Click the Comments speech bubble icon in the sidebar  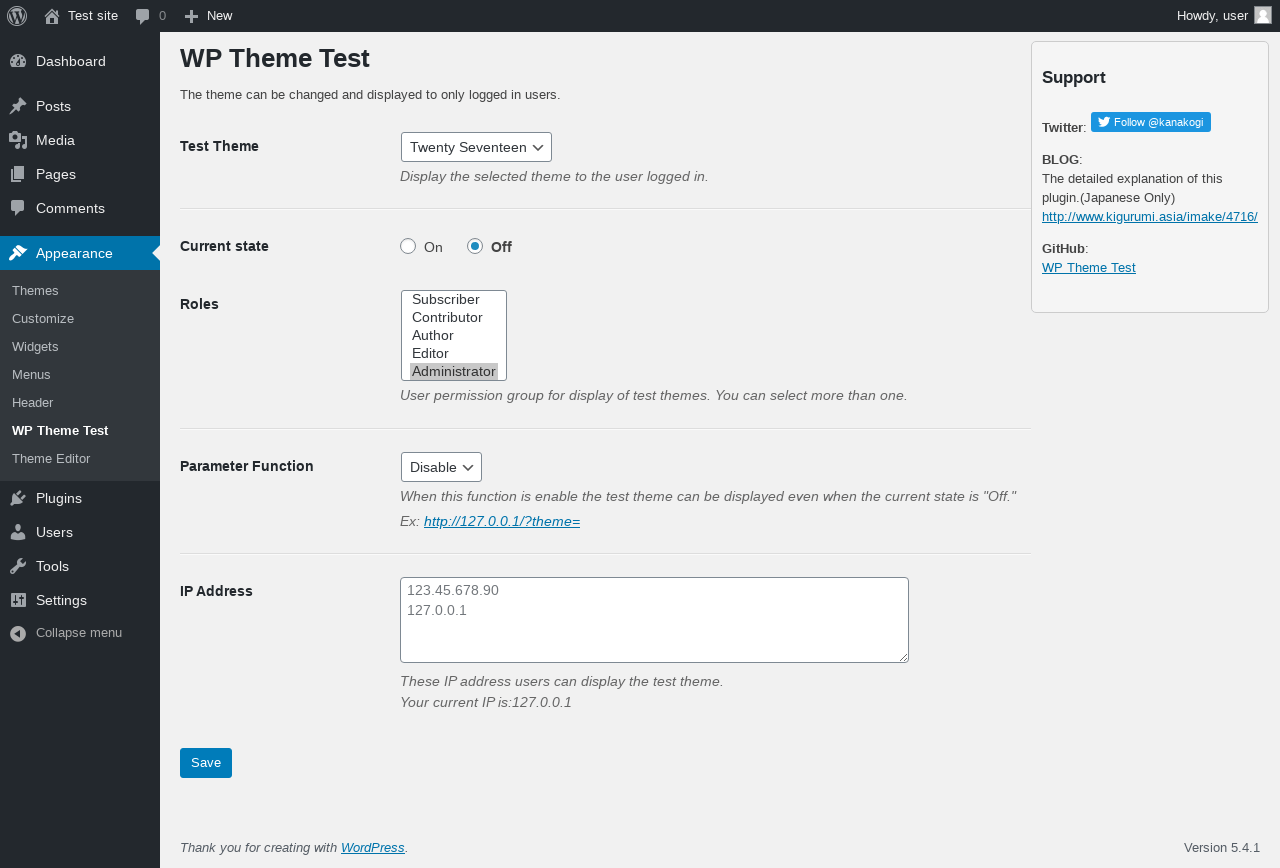click(x=18, y=208)
